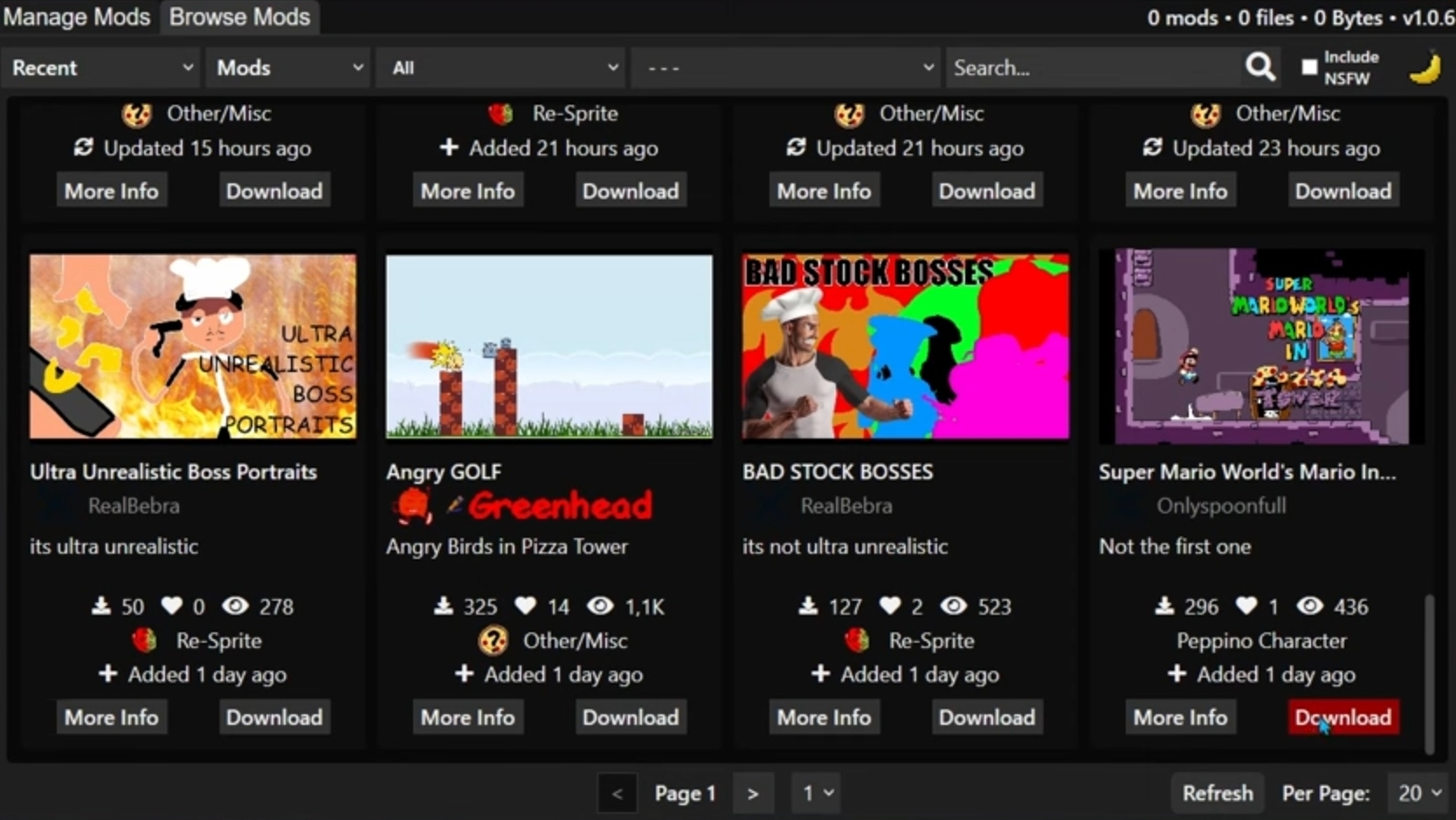Click the Angry GOLF title
1456x820 pixels.
(444, 472)
